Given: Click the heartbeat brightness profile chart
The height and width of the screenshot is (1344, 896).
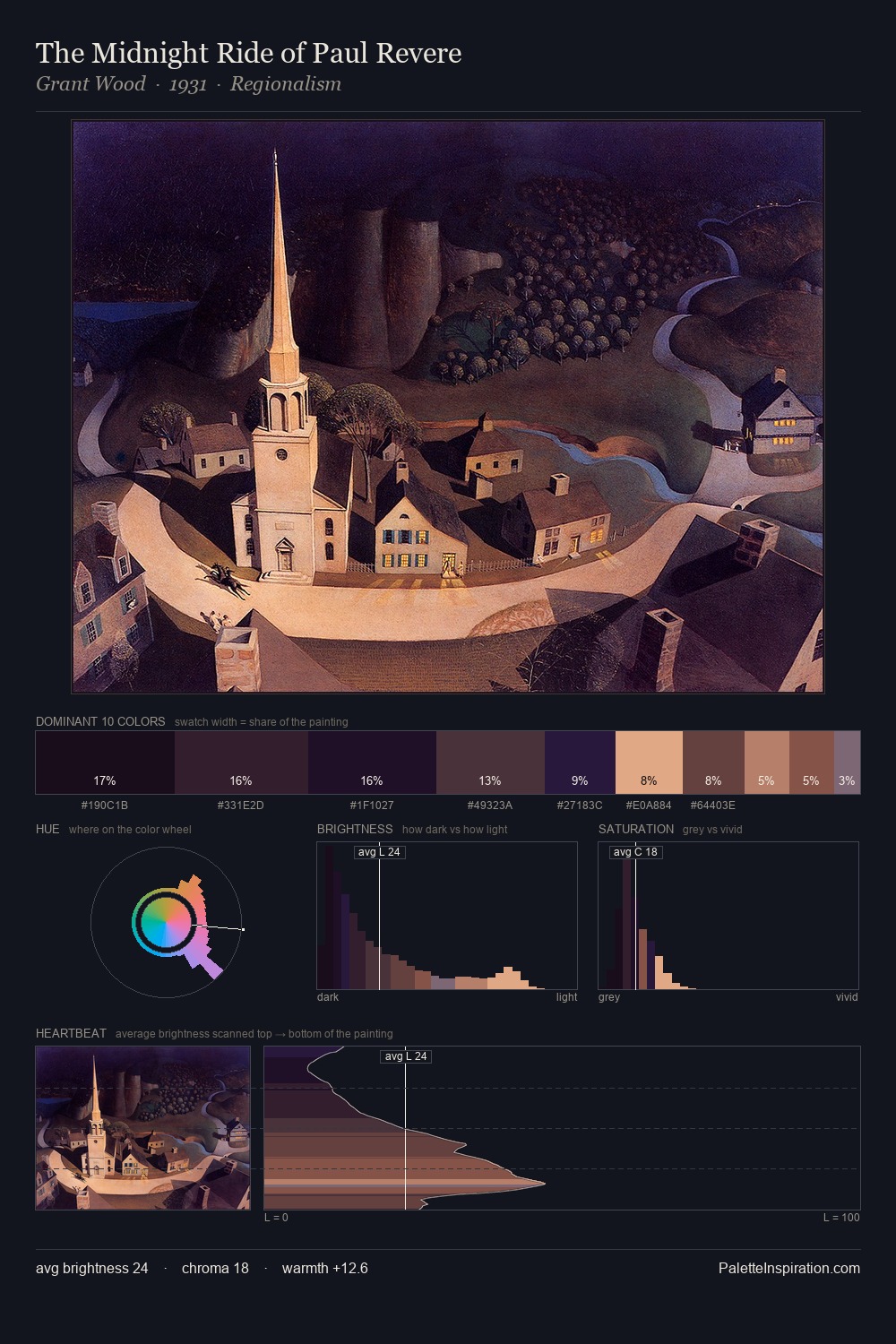Looking at the screenshot, I should pos(562,1128).
